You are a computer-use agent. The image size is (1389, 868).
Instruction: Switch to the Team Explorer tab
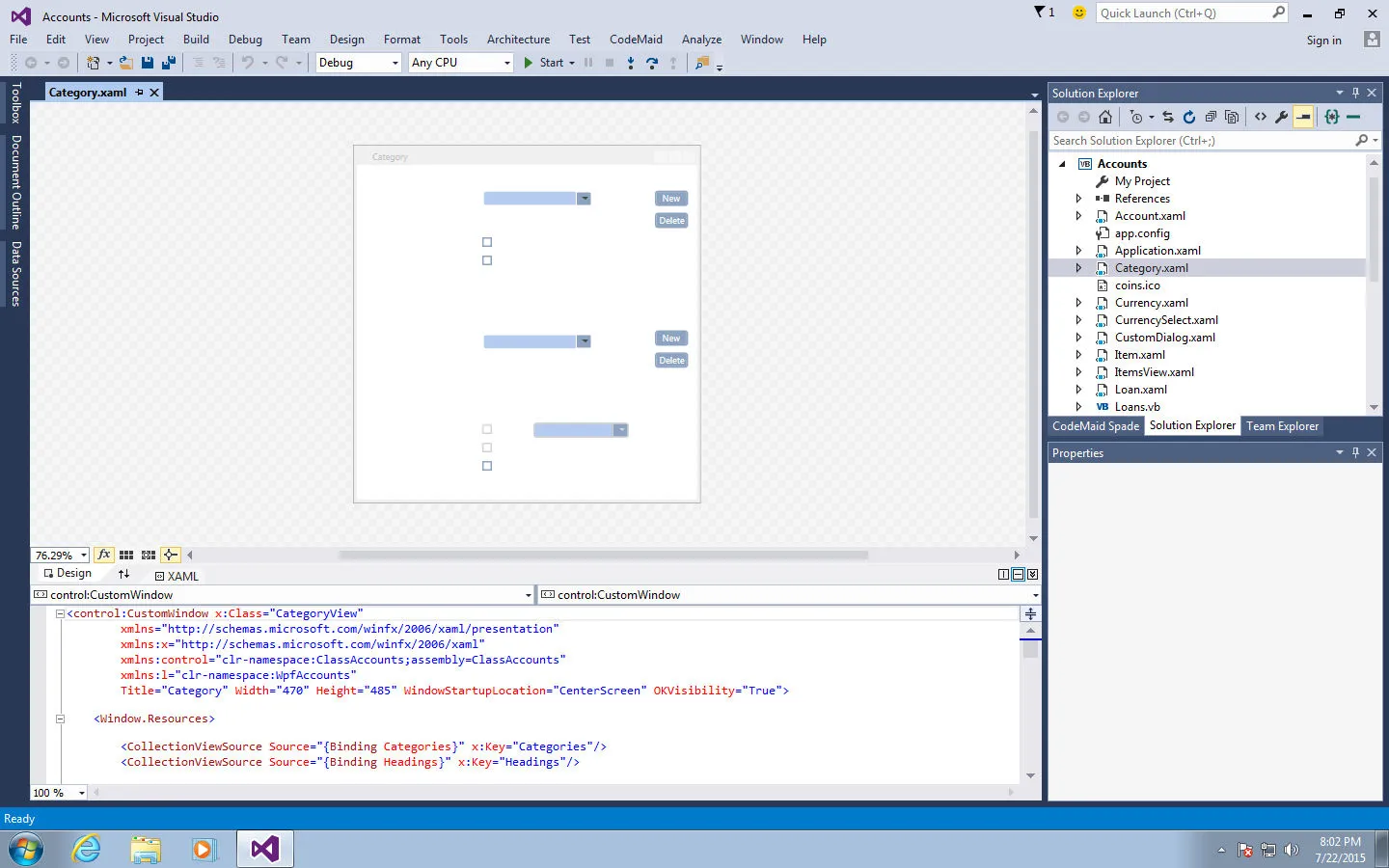pyautogui.click(x=1281, y=426)
